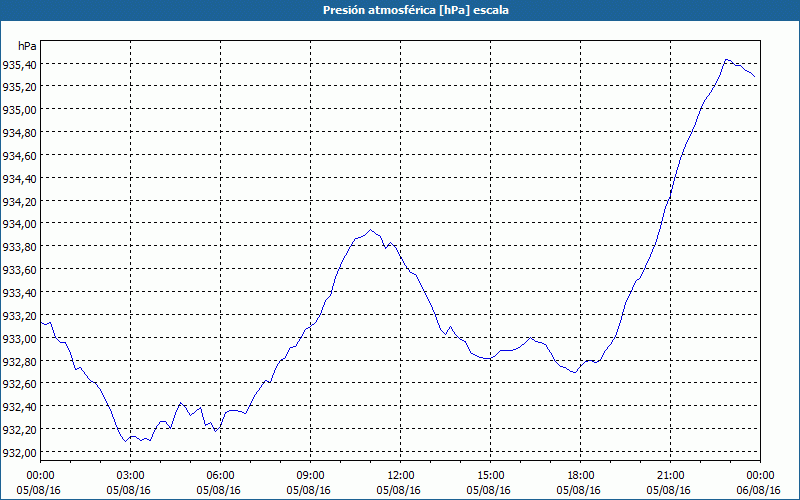This screenshot has width=800, height=500.
Task: Click the curve's lowest point near 03:00
Action: [125, 441]
